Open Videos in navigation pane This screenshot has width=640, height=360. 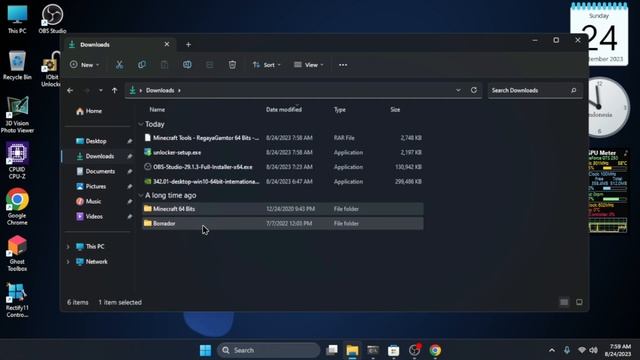click(x=95, y=216)
